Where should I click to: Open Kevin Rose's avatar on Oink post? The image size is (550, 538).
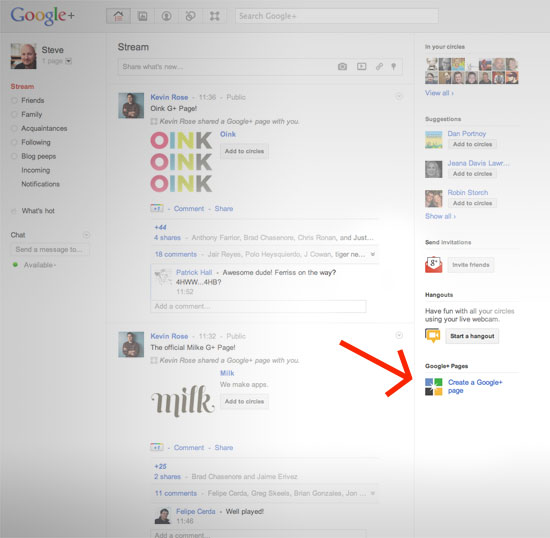point(131,106)
